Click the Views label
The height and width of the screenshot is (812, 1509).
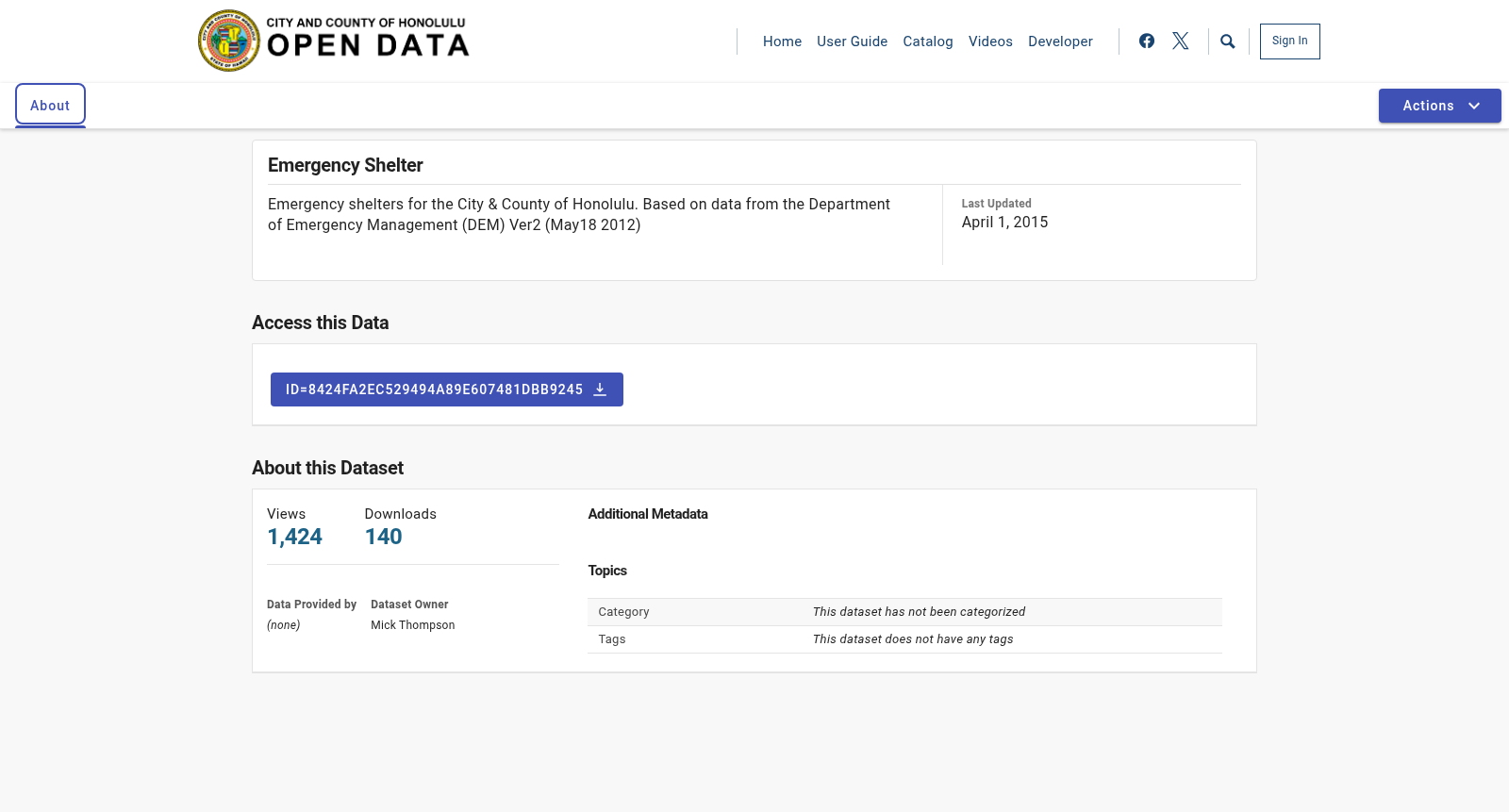287,514
